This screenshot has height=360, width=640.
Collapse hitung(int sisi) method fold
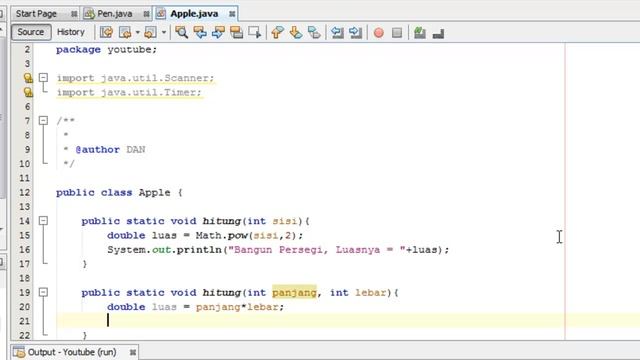pyautogui.click(x=43, y=221)
